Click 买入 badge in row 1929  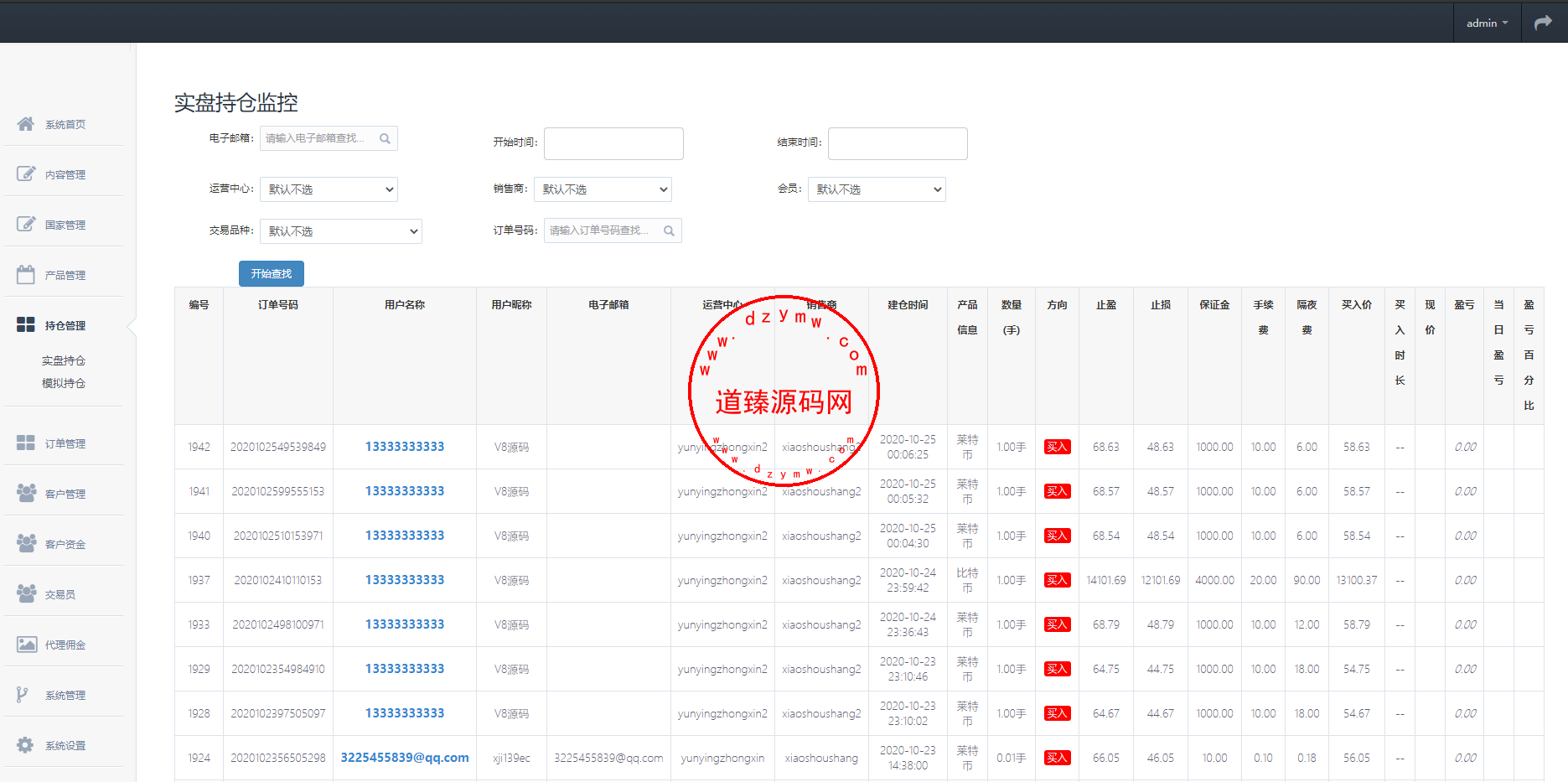1057,669
